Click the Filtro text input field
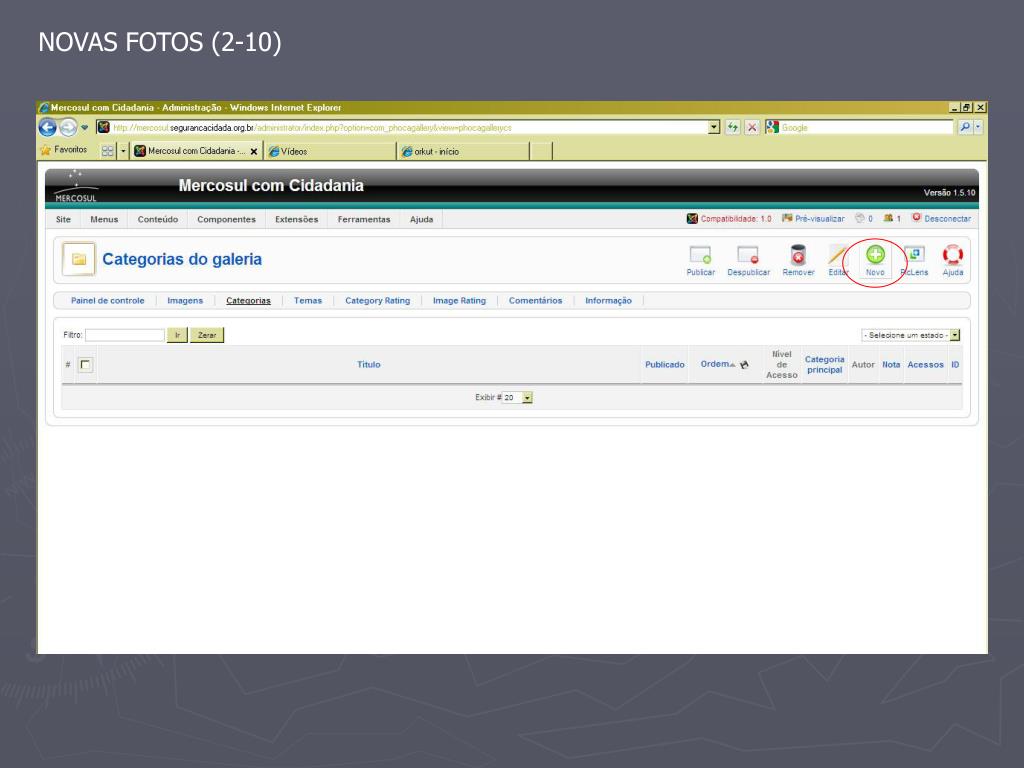 pyautogui.click(x=124, y=335)
